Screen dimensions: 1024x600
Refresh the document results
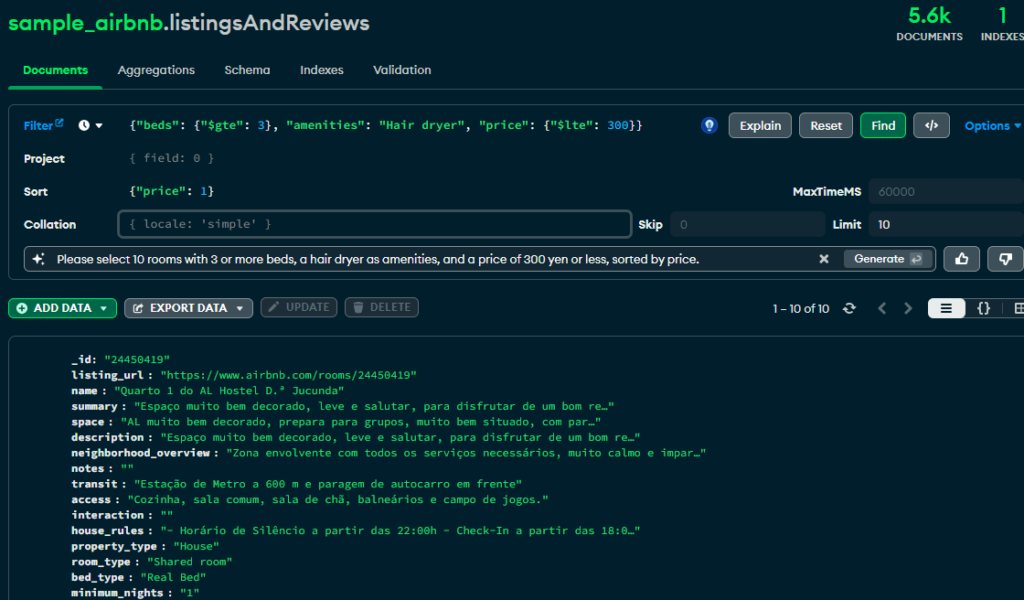pos(849,308)
